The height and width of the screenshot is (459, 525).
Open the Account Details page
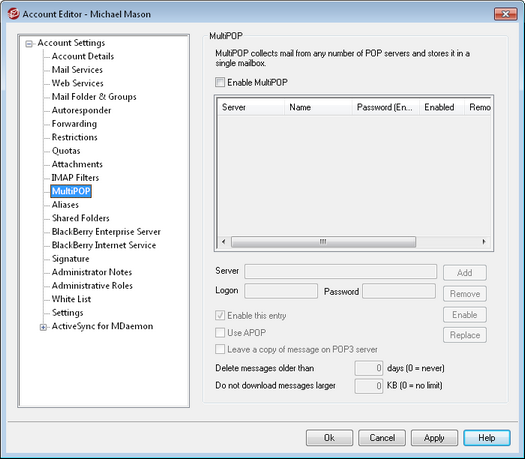(83, 56)
